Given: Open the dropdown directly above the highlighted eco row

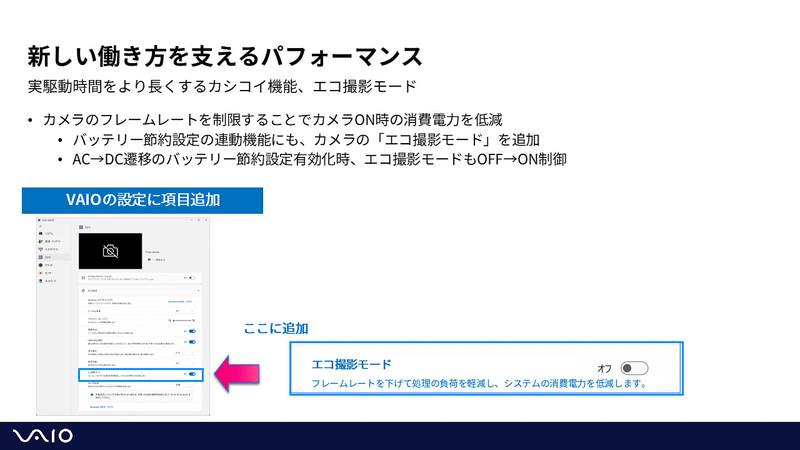Looking at the screenshot, I should pos(185,363).
